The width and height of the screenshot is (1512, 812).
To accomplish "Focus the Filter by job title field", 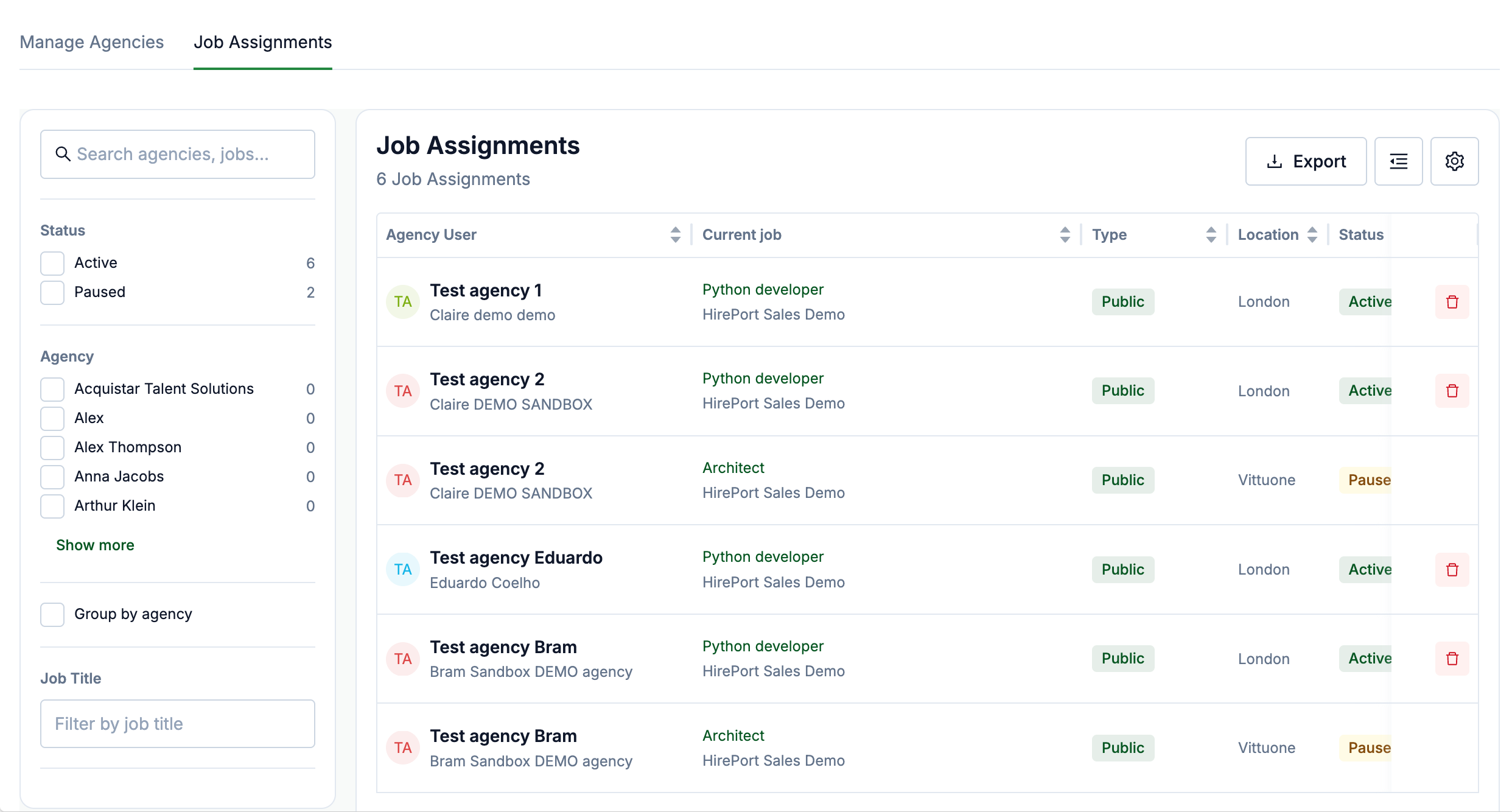I will [178, 724].
